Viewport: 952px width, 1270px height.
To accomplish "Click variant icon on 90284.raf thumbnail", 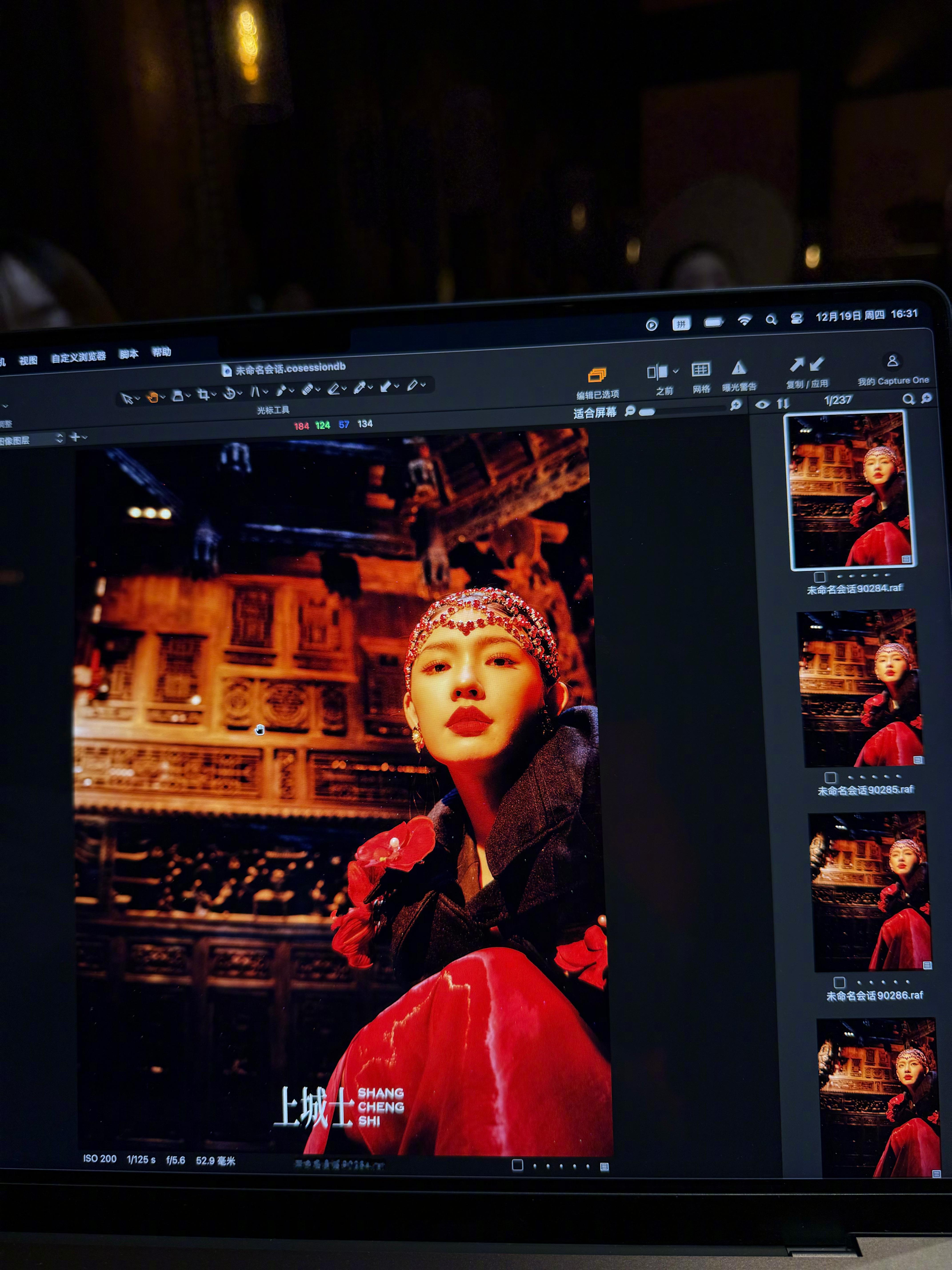I will tap(906, 559).
